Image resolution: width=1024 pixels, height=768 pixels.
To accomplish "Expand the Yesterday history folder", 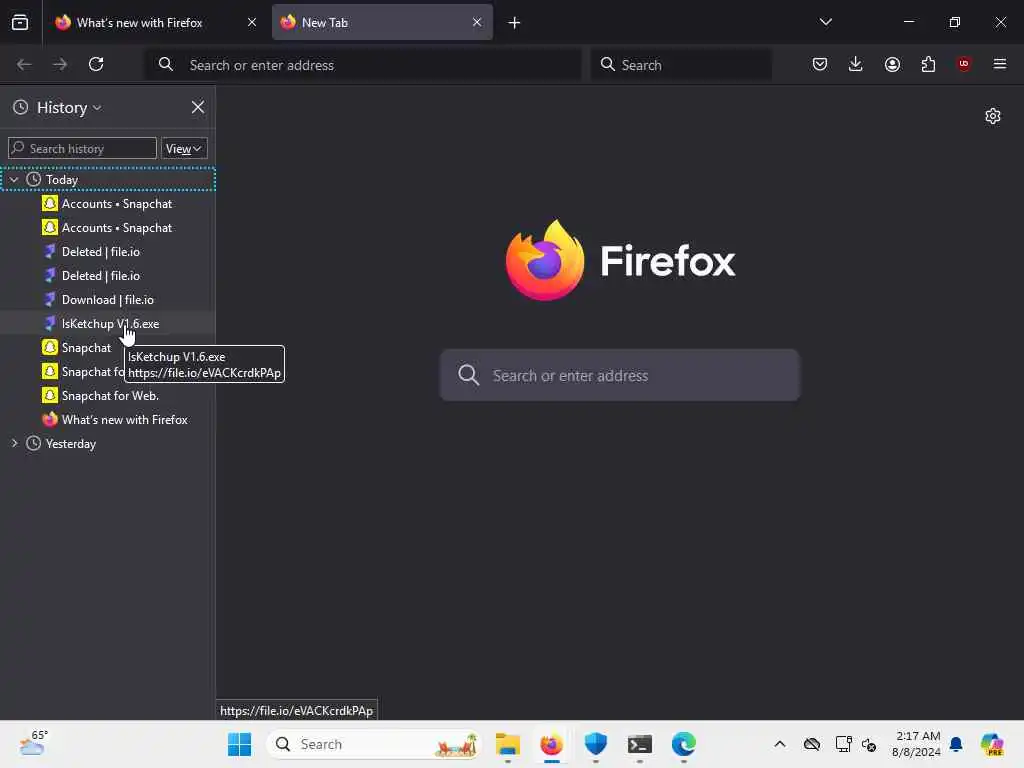I will pos(14,443).
